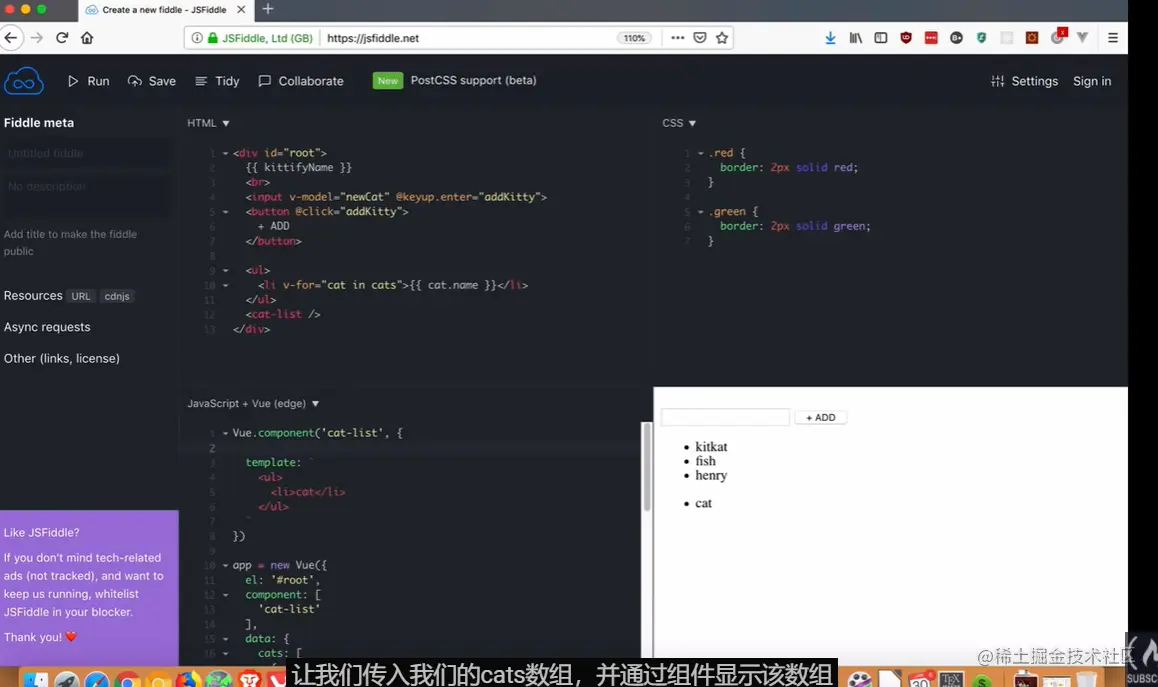Viewport: 1158px width, 687px height.
Task: Reset the 110% zoom level badge
Action: [x=634, y=38]
